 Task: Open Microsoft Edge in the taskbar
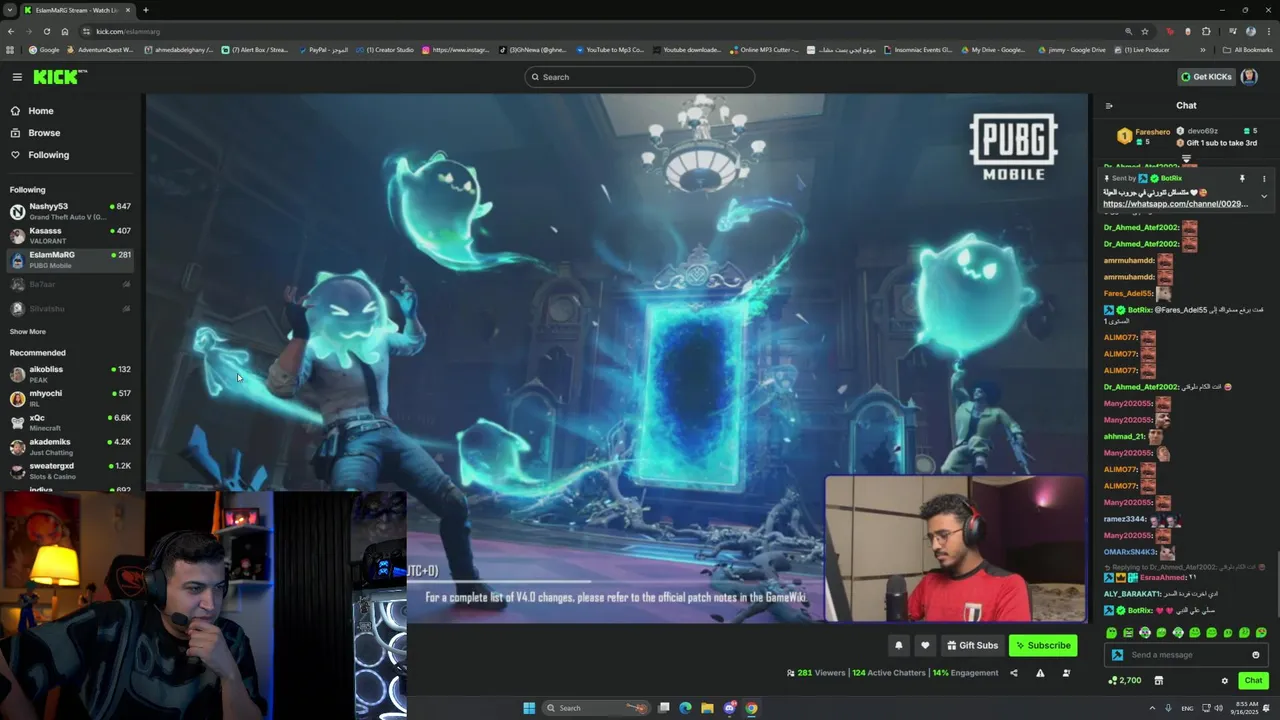coord(685,708)
